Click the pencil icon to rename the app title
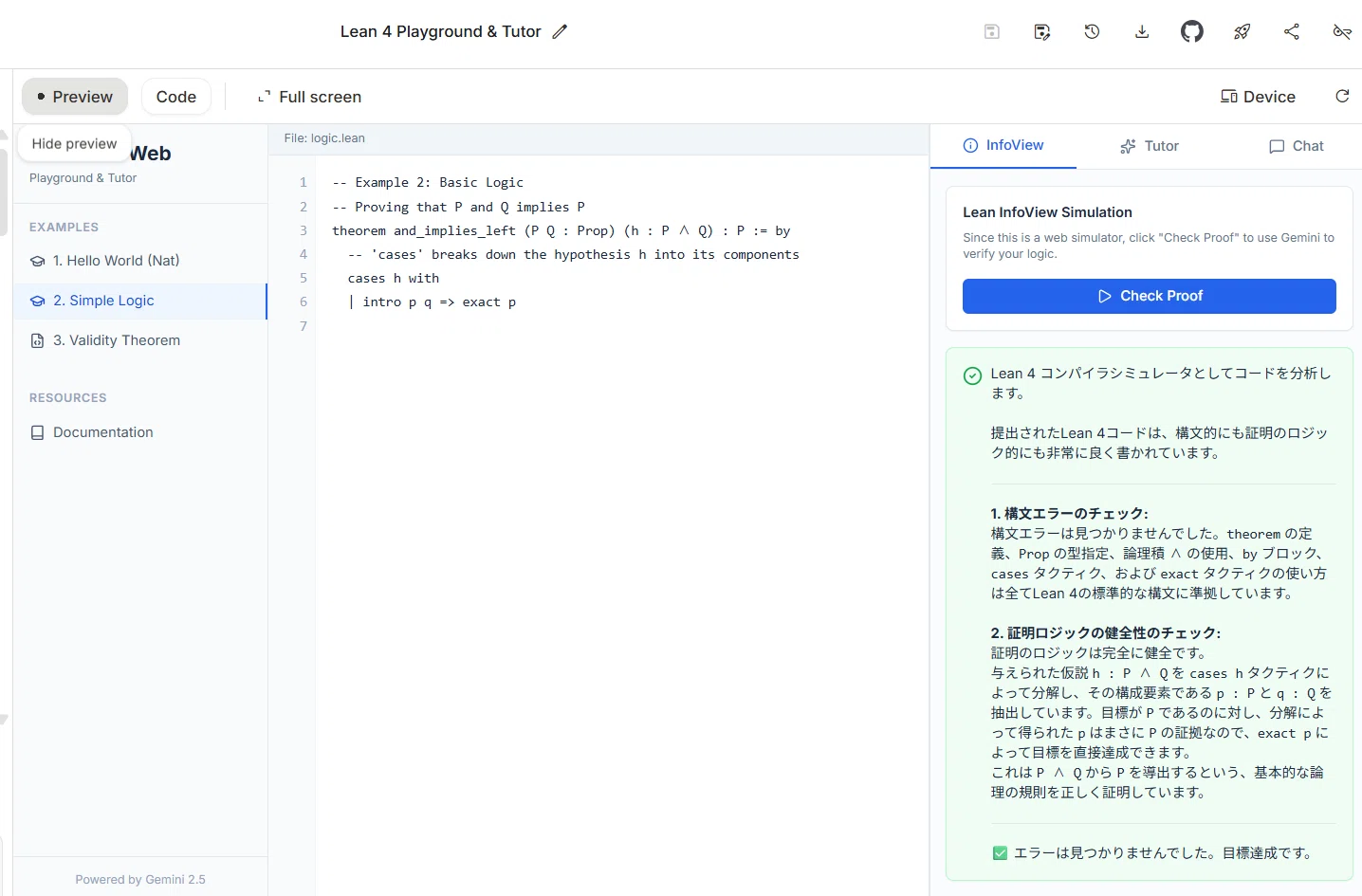The height and width of the screenshot is (896, 1362). point(560,31)
